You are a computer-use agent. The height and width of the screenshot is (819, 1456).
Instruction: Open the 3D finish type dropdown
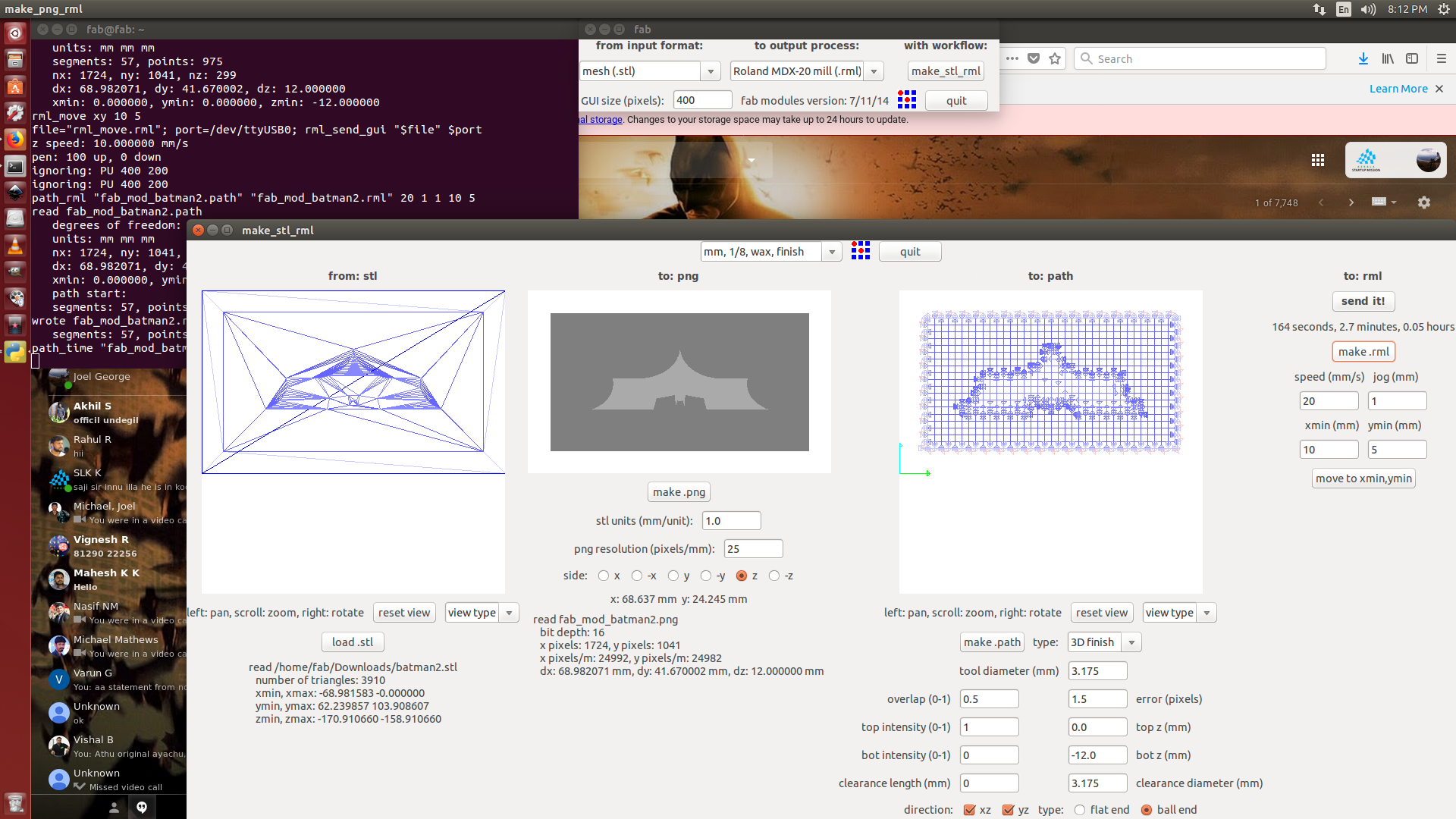pos(1131,642)
